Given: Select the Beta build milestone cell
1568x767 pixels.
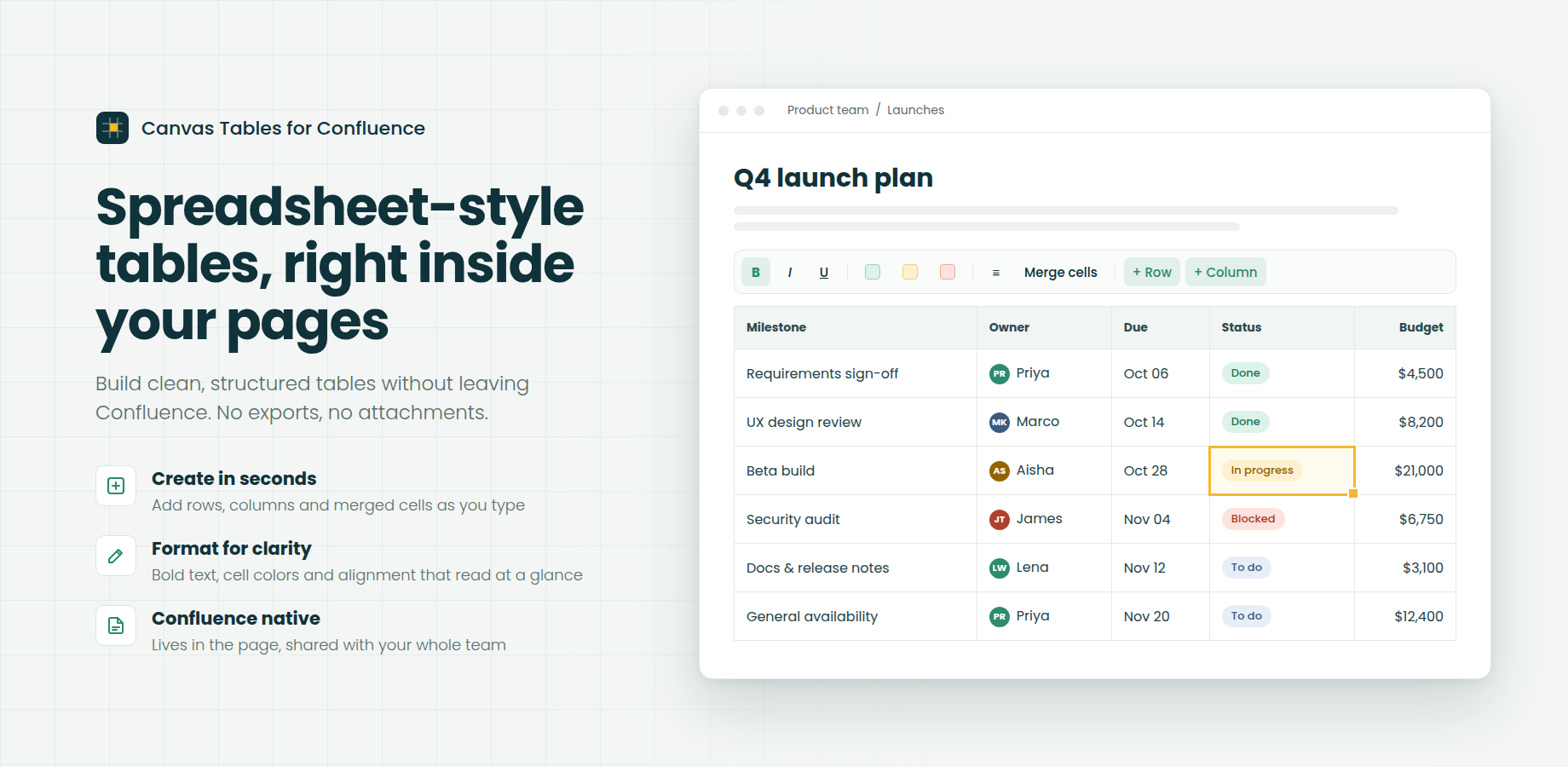Looking at the screenshot, I should click(856, 470).
